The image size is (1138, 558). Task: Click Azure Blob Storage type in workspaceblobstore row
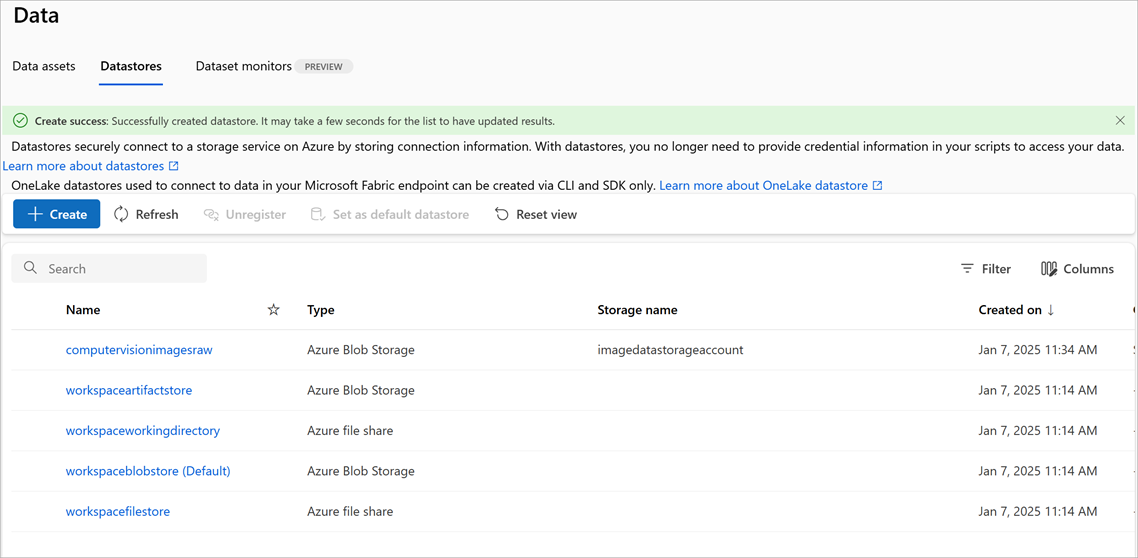[361, 471]
